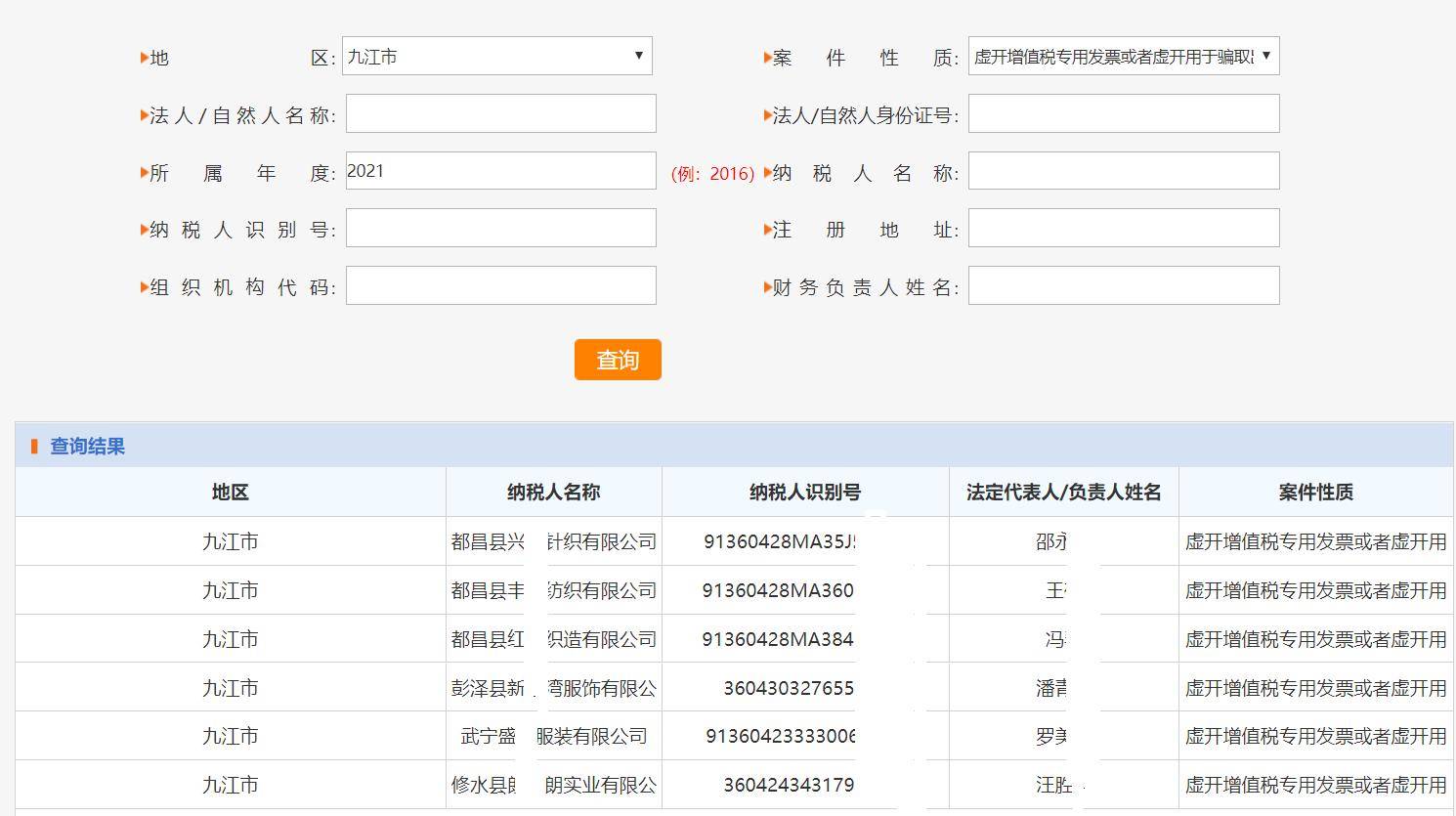Focus the 财务负责人姓名 input field
The image size is (1456, 816).
(1124, 285)
